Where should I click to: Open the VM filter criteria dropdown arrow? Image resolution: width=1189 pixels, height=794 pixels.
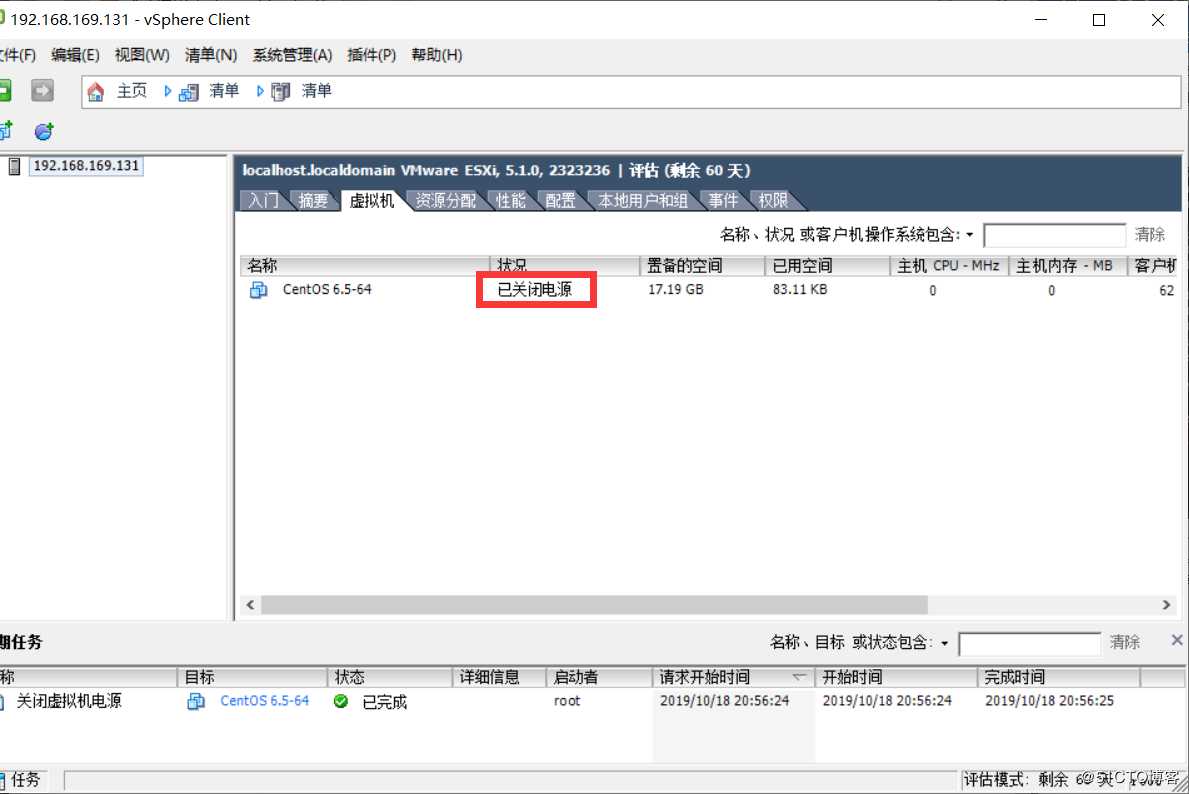[x=970, y=235]
